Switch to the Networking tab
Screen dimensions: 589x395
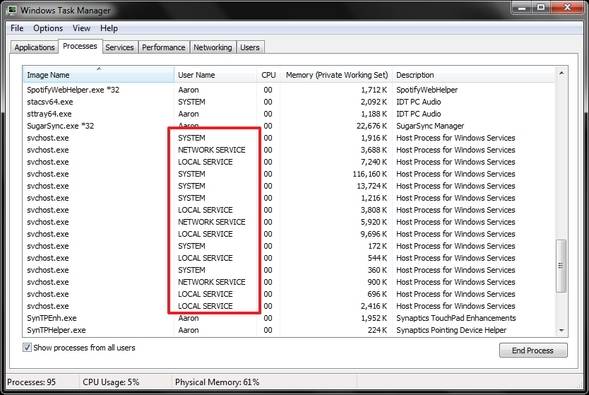pos(213,47)
